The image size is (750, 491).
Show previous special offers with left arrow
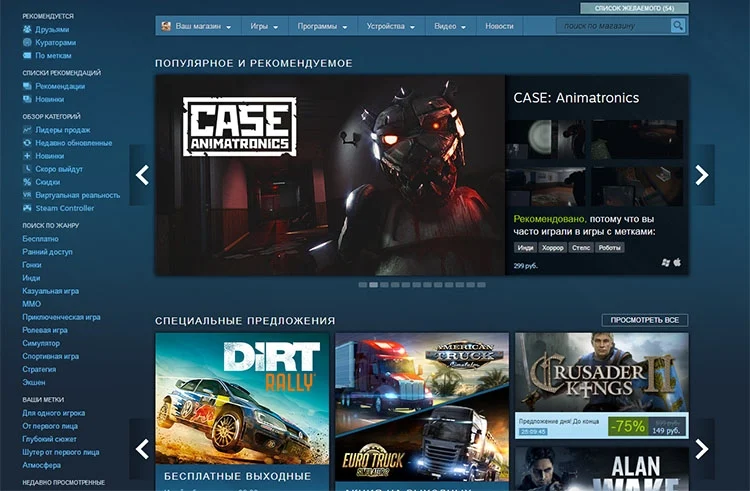(142, 449)
